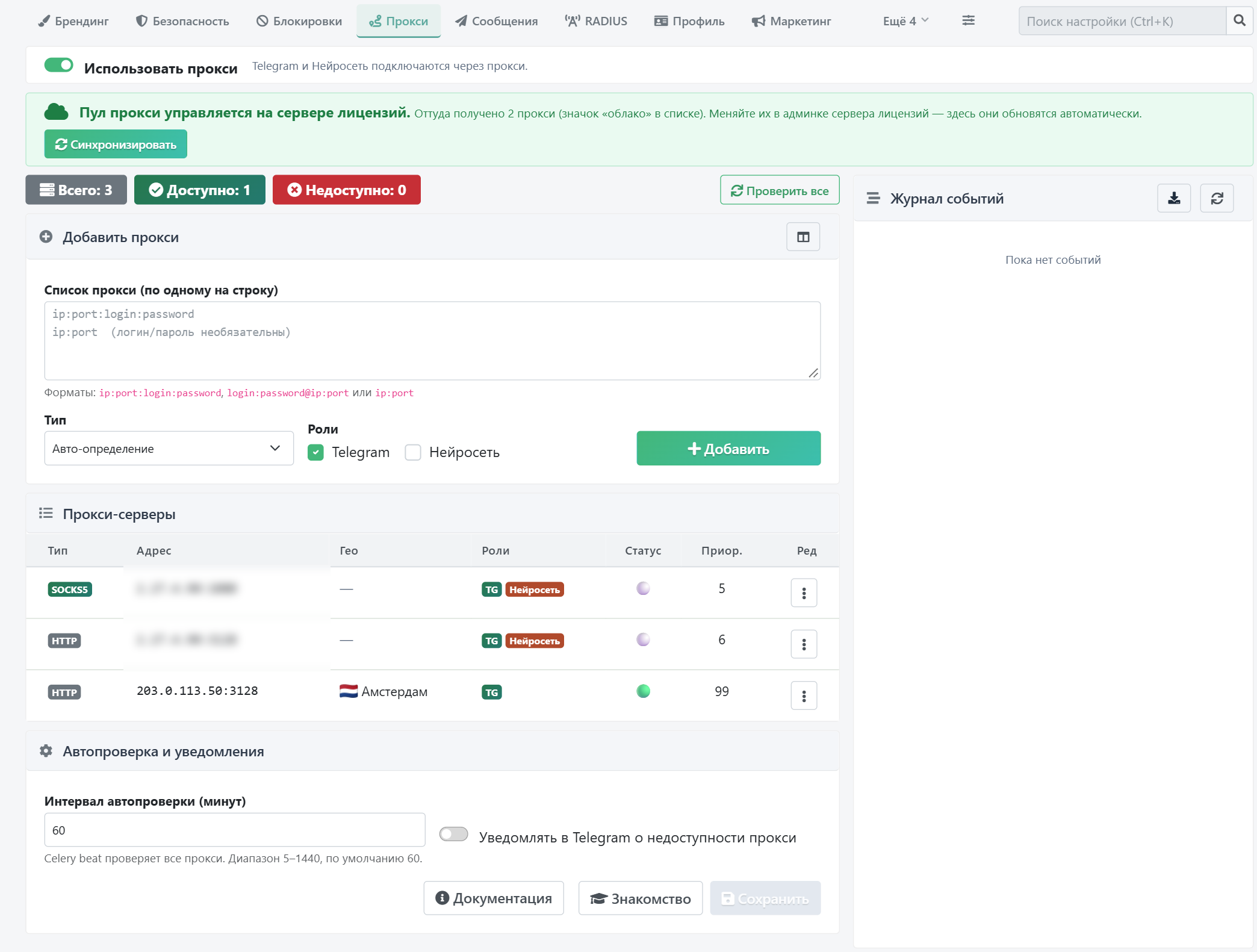The height and width of the screenshot is (952, 1257).
Task: Click the list icon beside Прокси-серверы
Action: (46, 513)
